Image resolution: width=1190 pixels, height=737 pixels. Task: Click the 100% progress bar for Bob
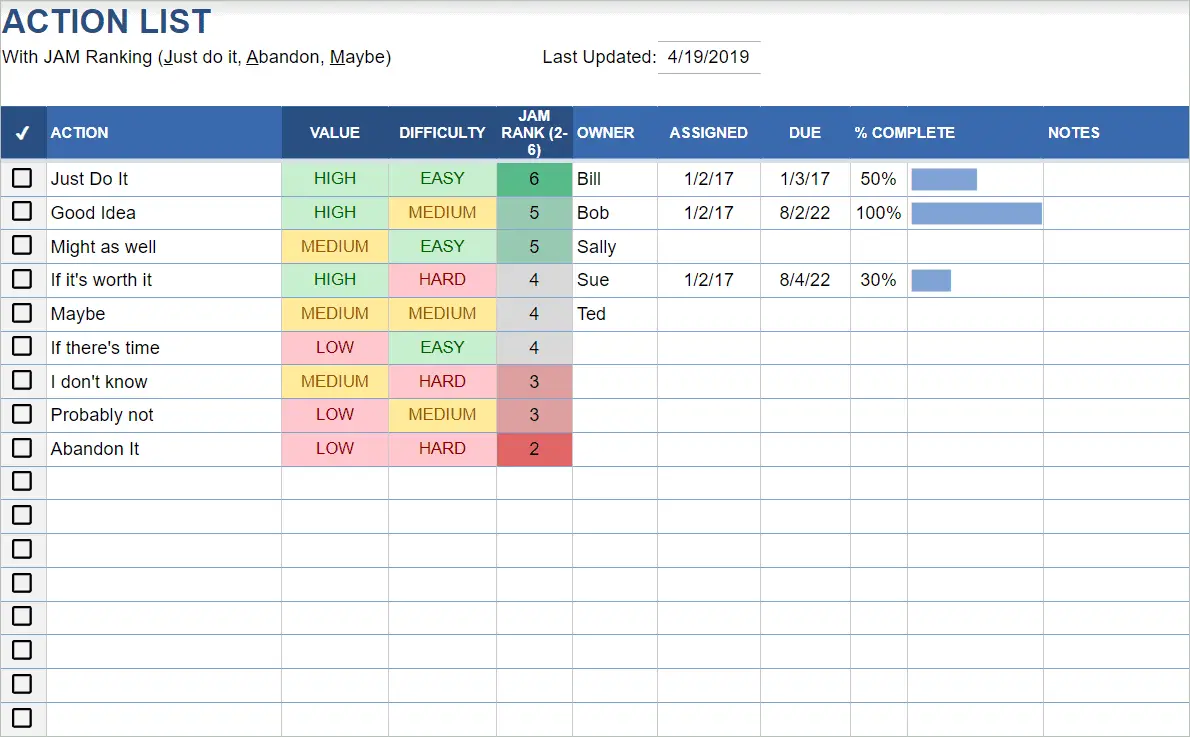[977, 213]
